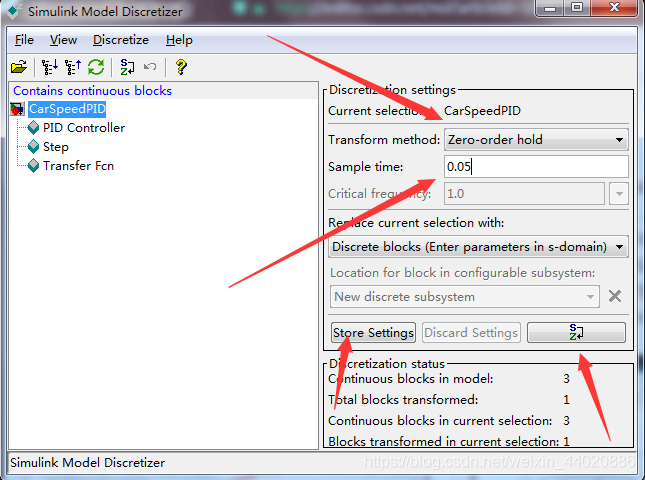
Task: Click the X delete icon beside subsystem location
Action: point(615,296)
